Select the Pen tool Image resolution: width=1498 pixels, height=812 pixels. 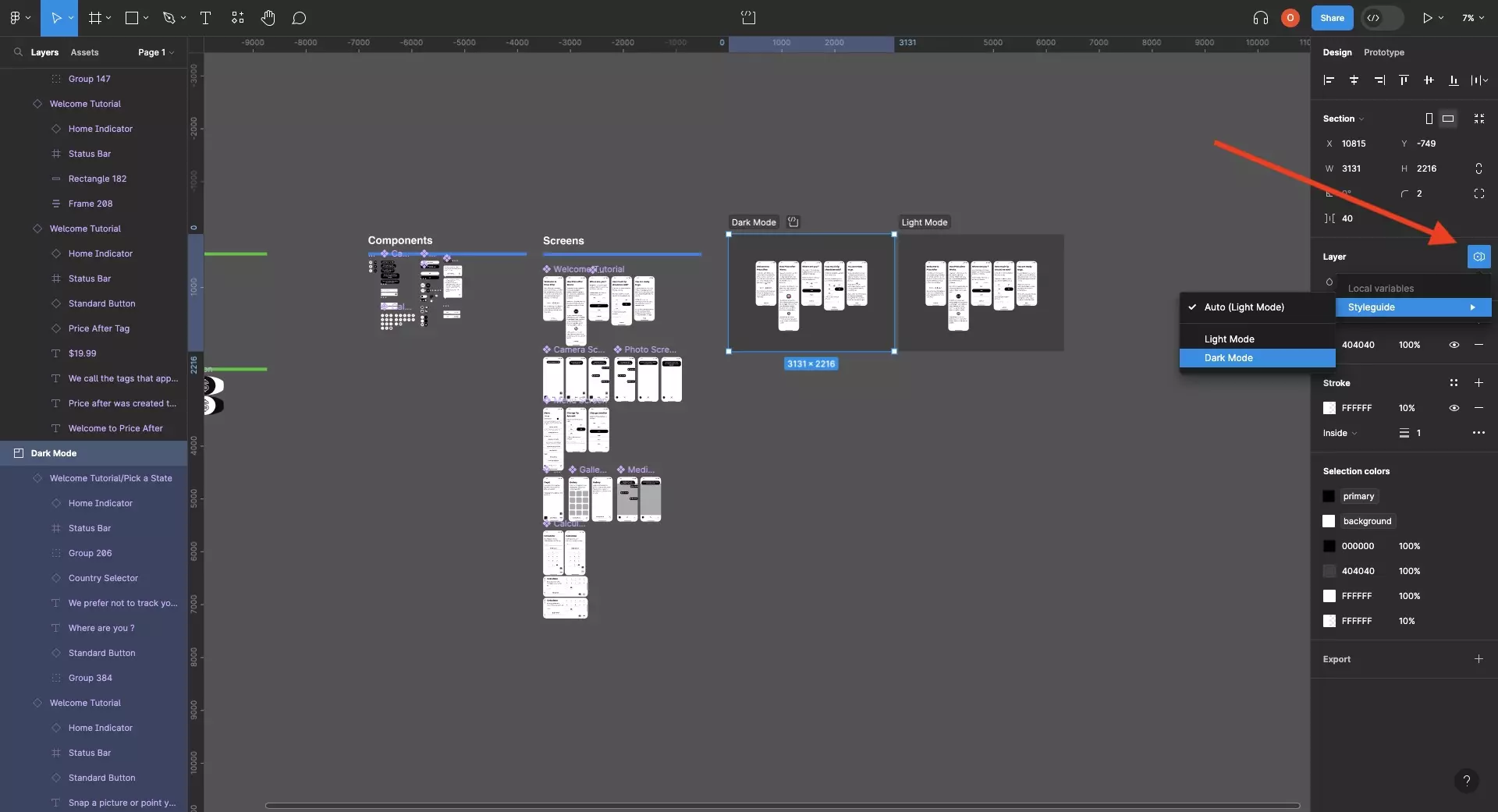click(x=169, y=18)
